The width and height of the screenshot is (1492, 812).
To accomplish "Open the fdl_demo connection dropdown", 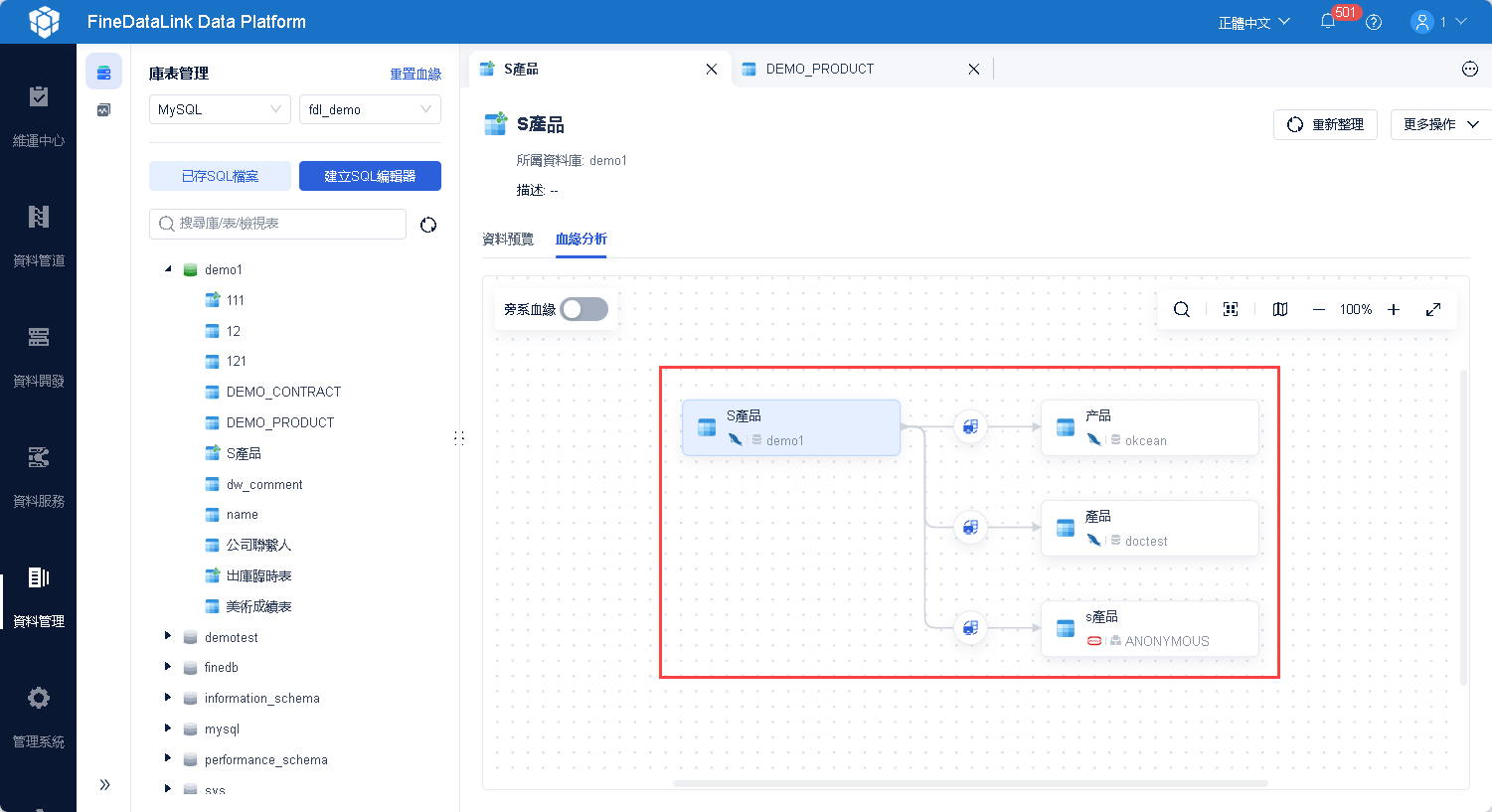I will click(370, 109).
